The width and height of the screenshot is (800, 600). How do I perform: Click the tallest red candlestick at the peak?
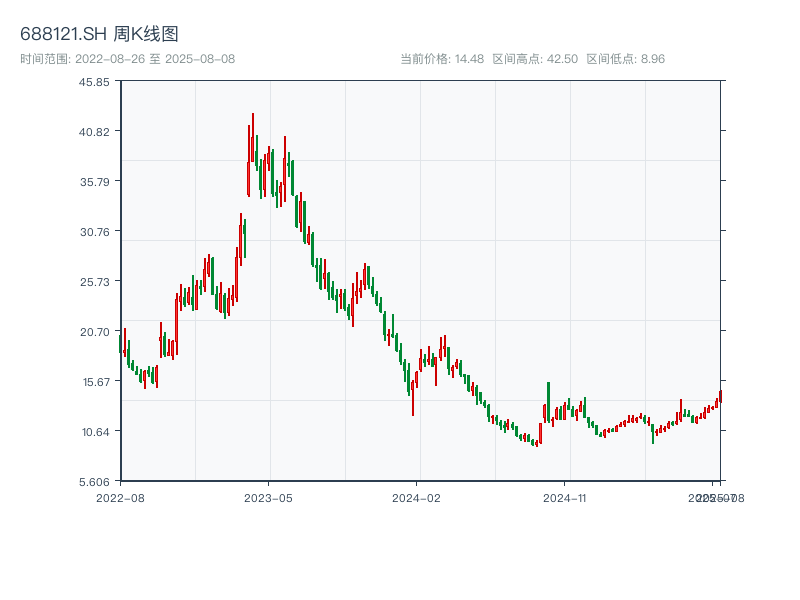(253, 138)
